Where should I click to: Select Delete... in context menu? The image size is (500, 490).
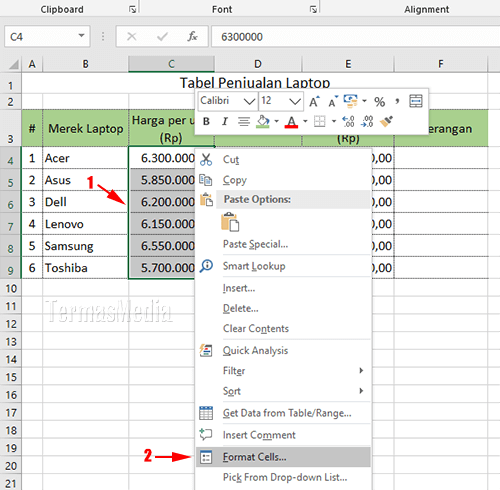tap(283, 308)
